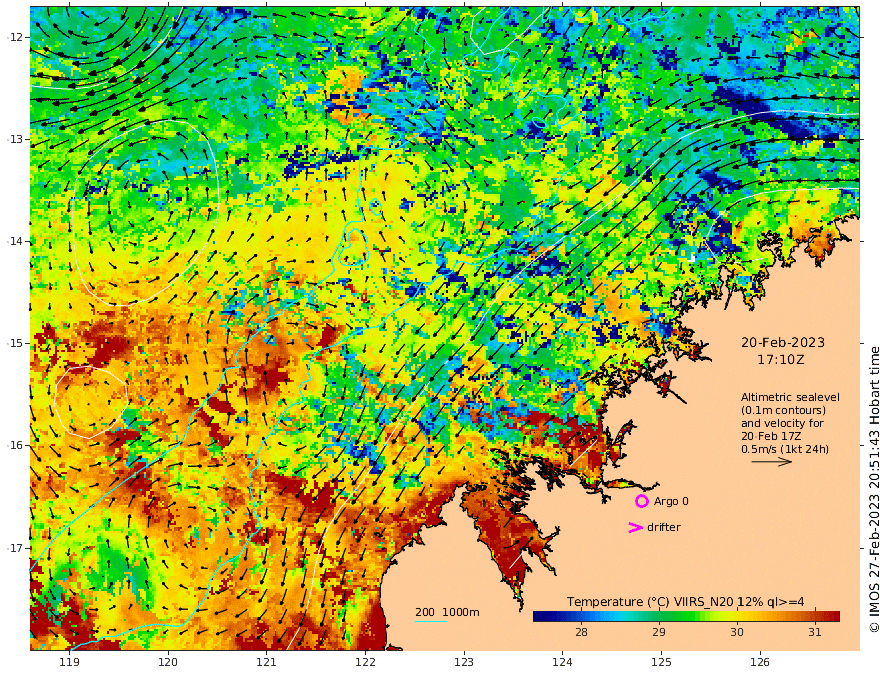Click the colorbar tick label 29
Viewport: 880px width, 680px height.
point(659,632)
